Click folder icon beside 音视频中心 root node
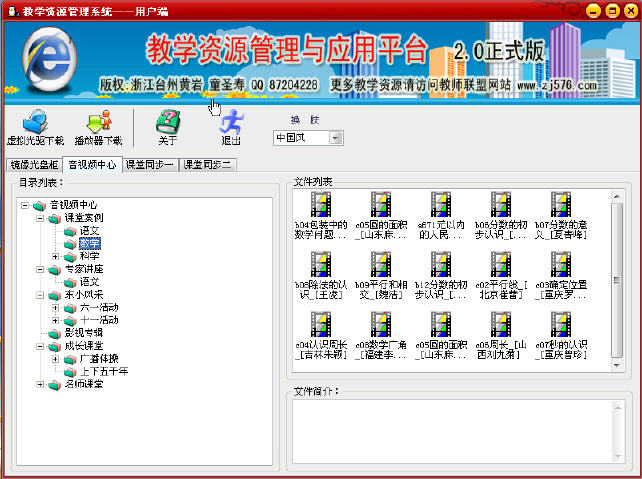 pyautogui.click(x=39, y=205)
